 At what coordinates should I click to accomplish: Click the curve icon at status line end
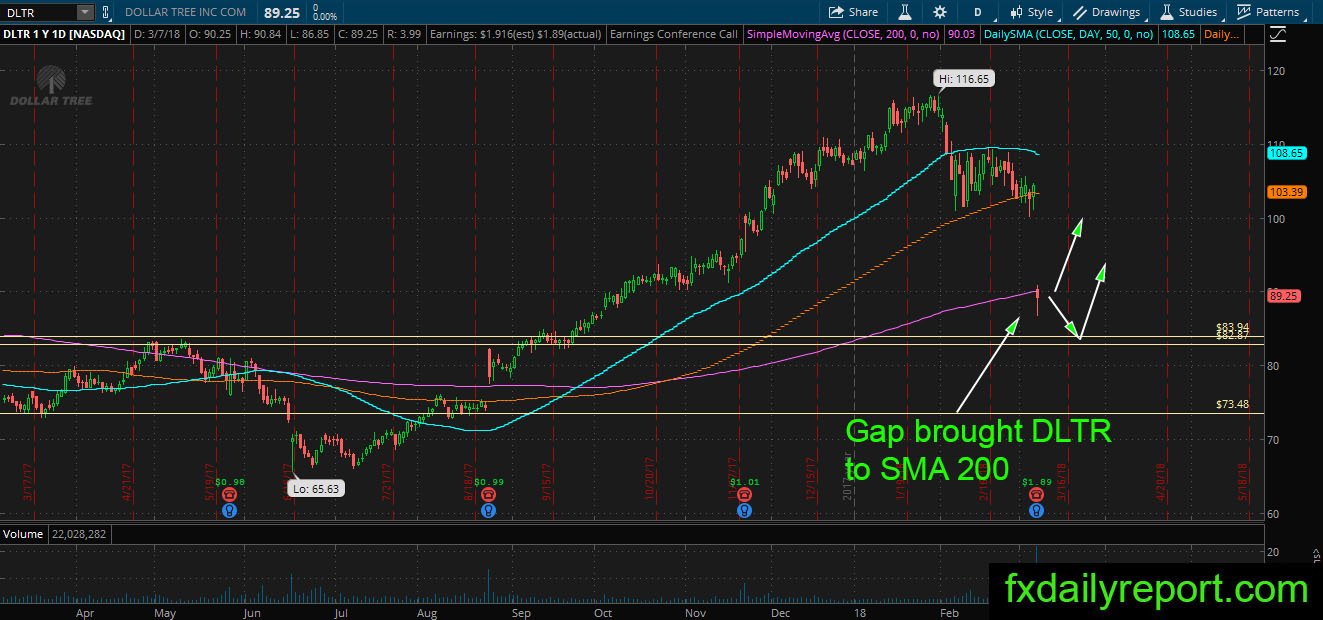click(x=1278, y=34)
